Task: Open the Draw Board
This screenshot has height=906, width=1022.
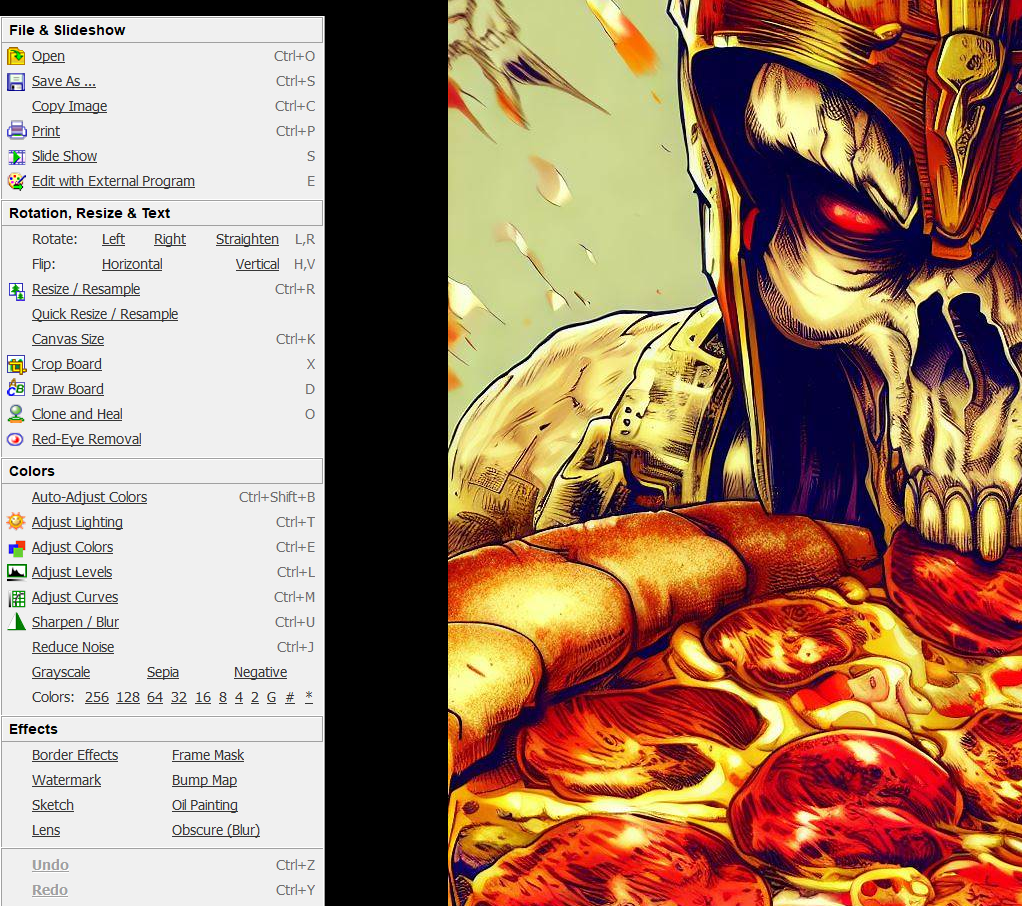Action: tap(68, 389)
